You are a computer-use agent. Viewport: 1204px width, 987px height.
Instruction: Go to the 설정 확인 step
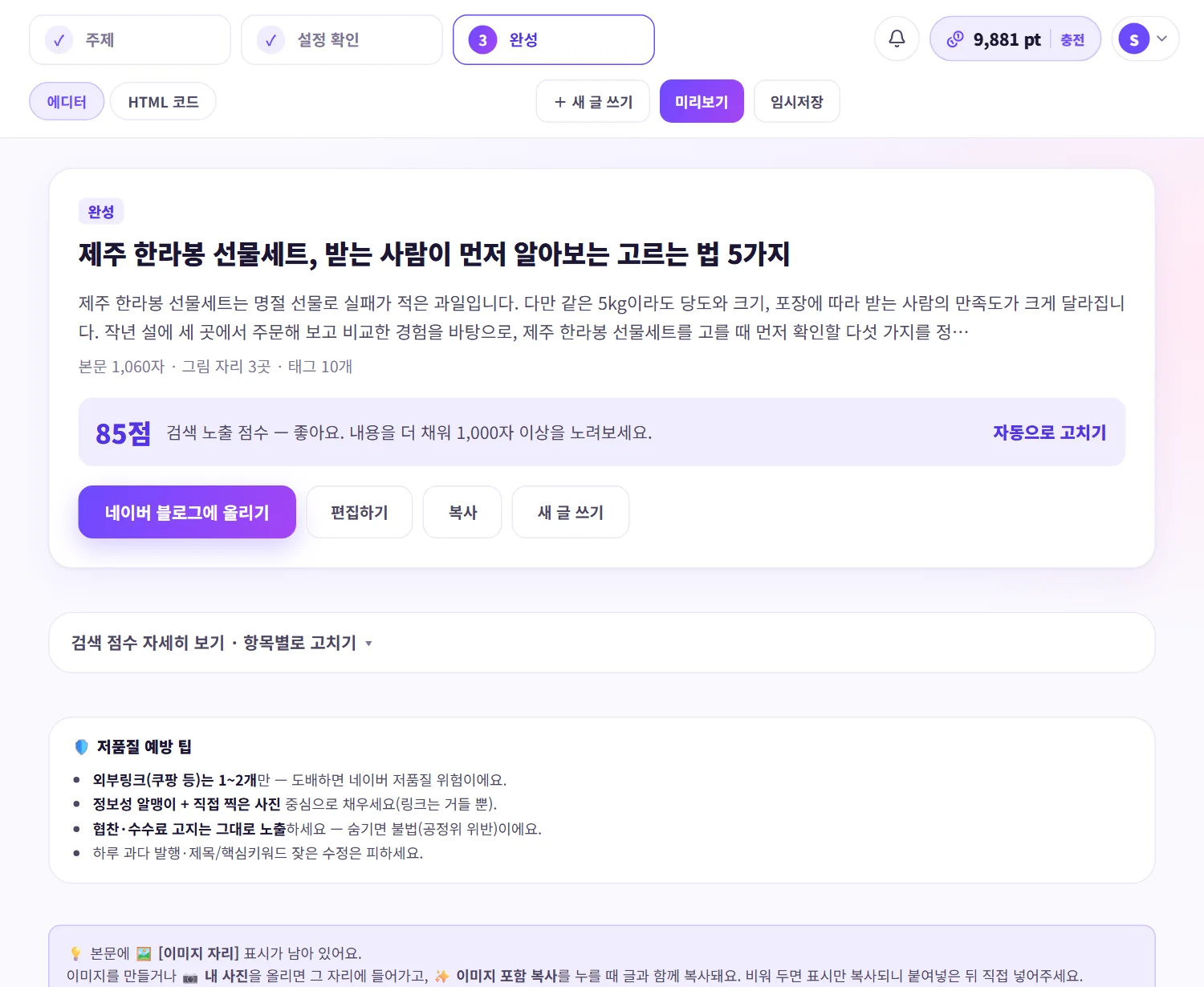point(342,39)
